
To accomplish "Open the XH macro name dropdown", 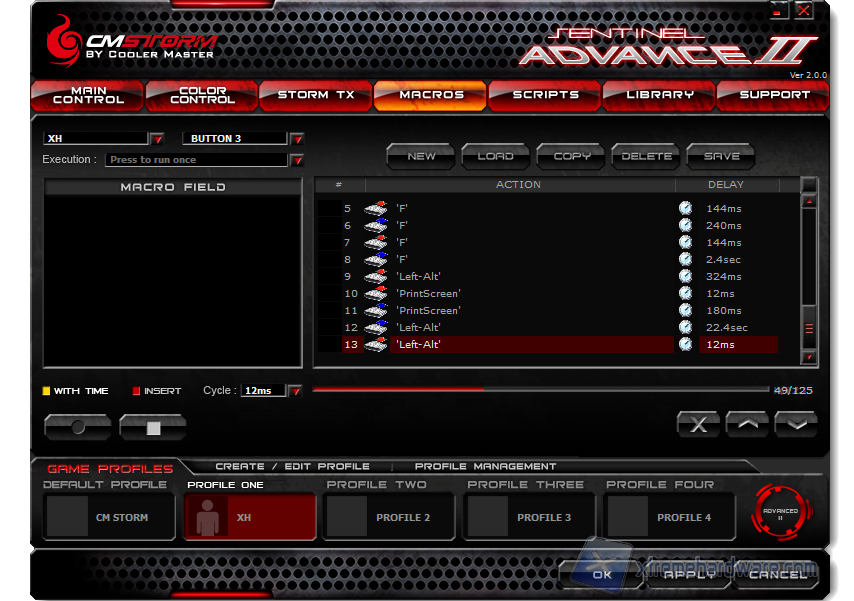I will pyautogui.click(x=157, y=139).
